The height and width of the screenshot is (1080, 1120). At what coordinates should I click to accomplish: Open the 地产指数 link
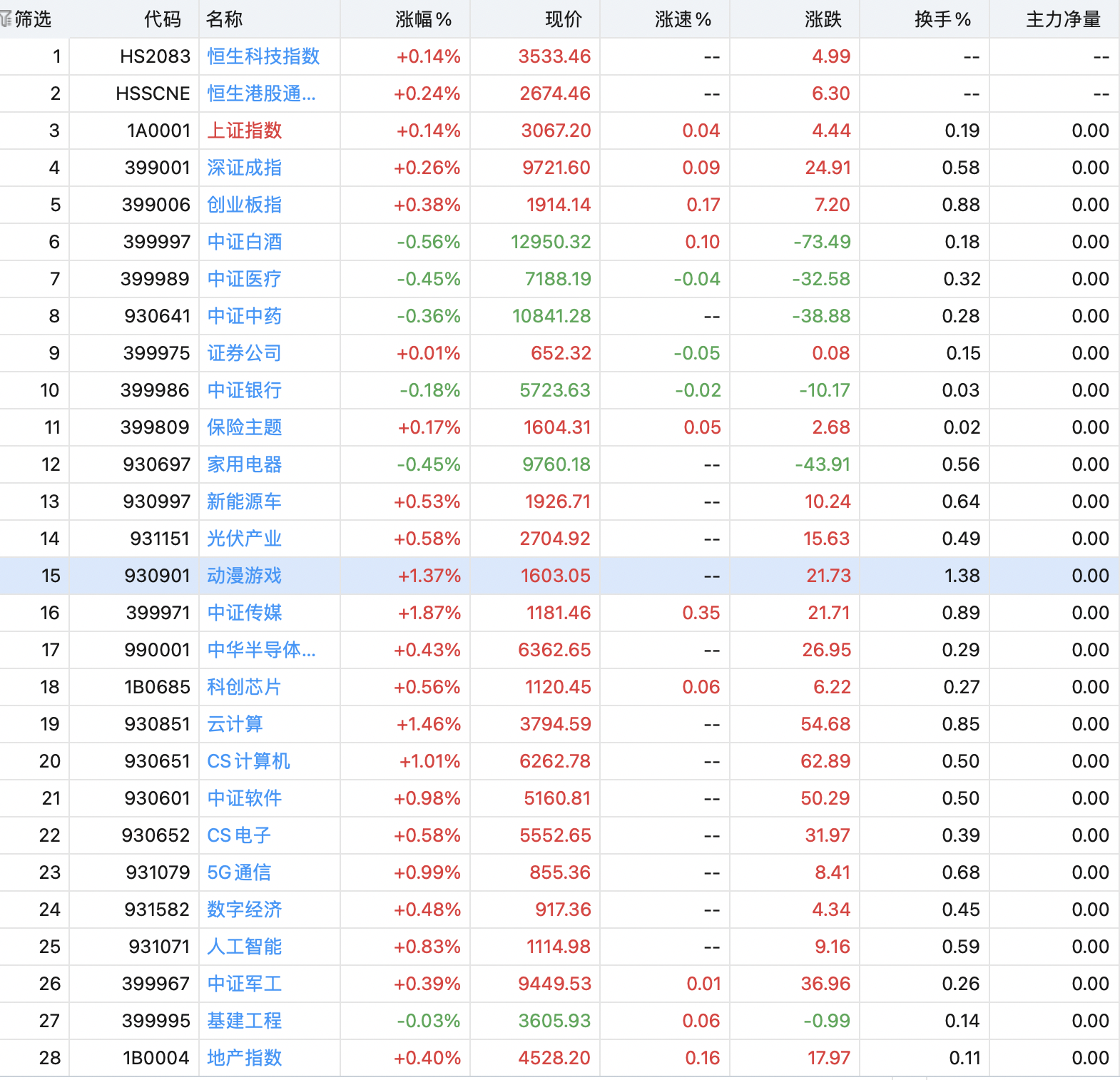245,1058
